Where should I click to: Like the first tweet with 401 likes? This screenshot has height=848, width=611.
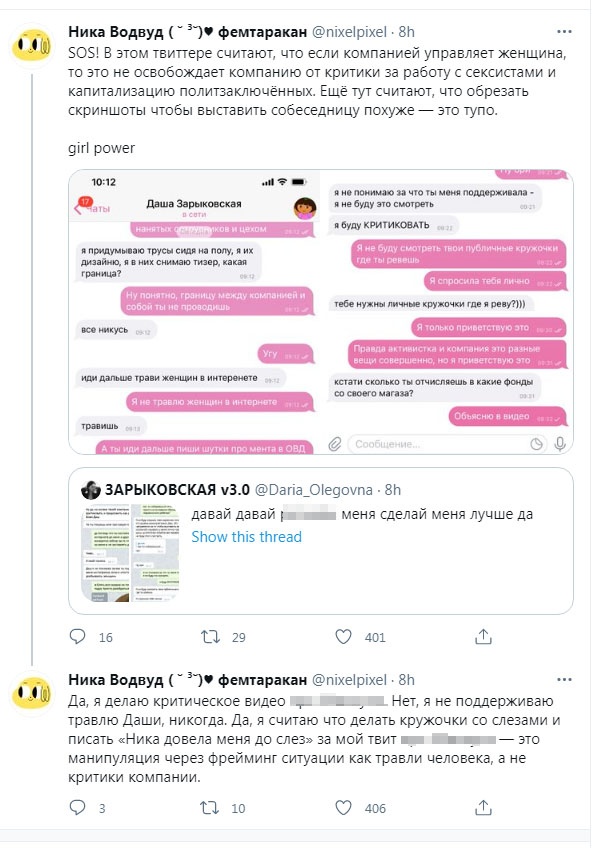[x=343, y=637]
